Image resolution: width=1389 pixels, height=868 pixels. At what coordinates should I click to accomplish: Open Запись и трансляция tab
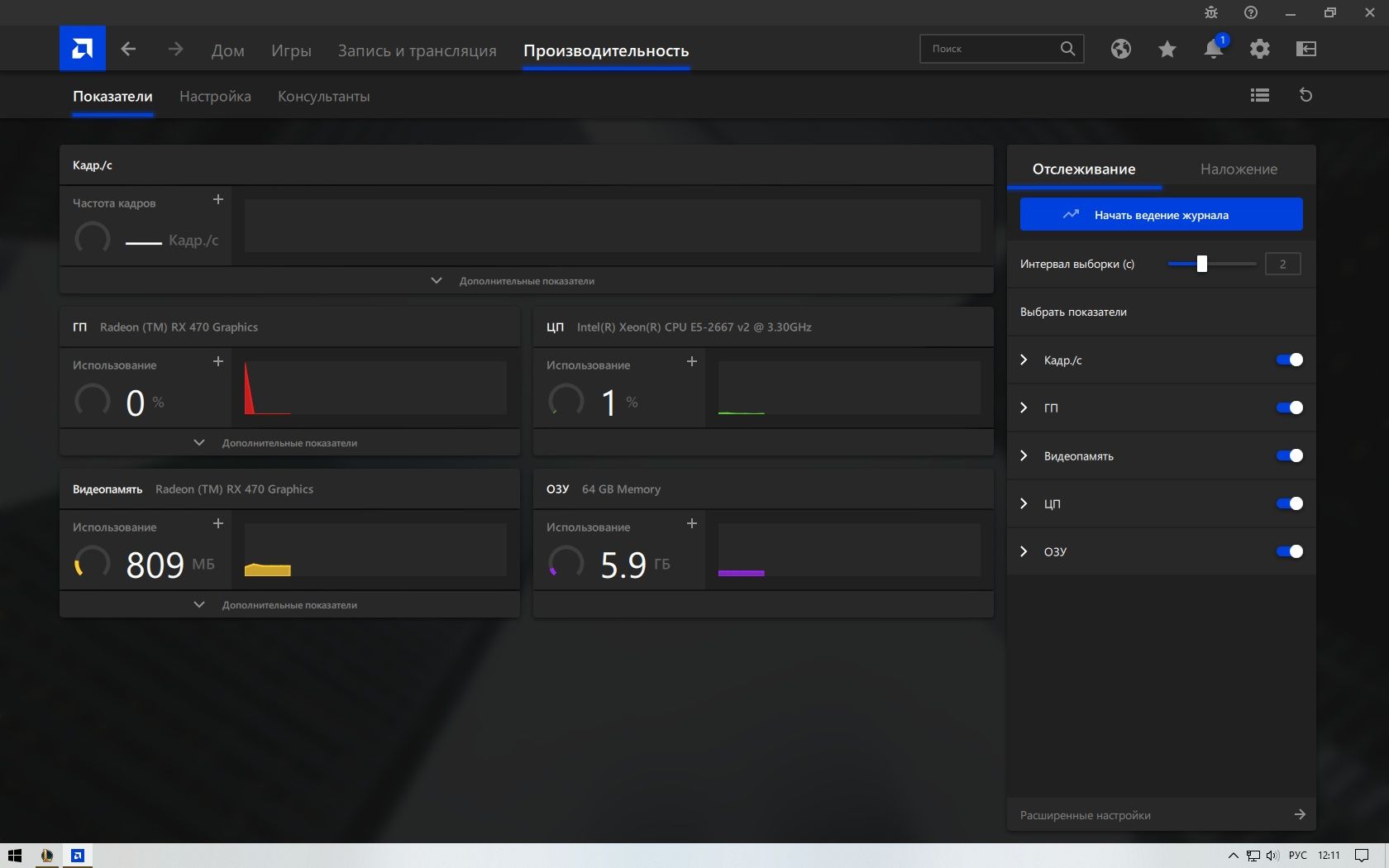(417, 50)
